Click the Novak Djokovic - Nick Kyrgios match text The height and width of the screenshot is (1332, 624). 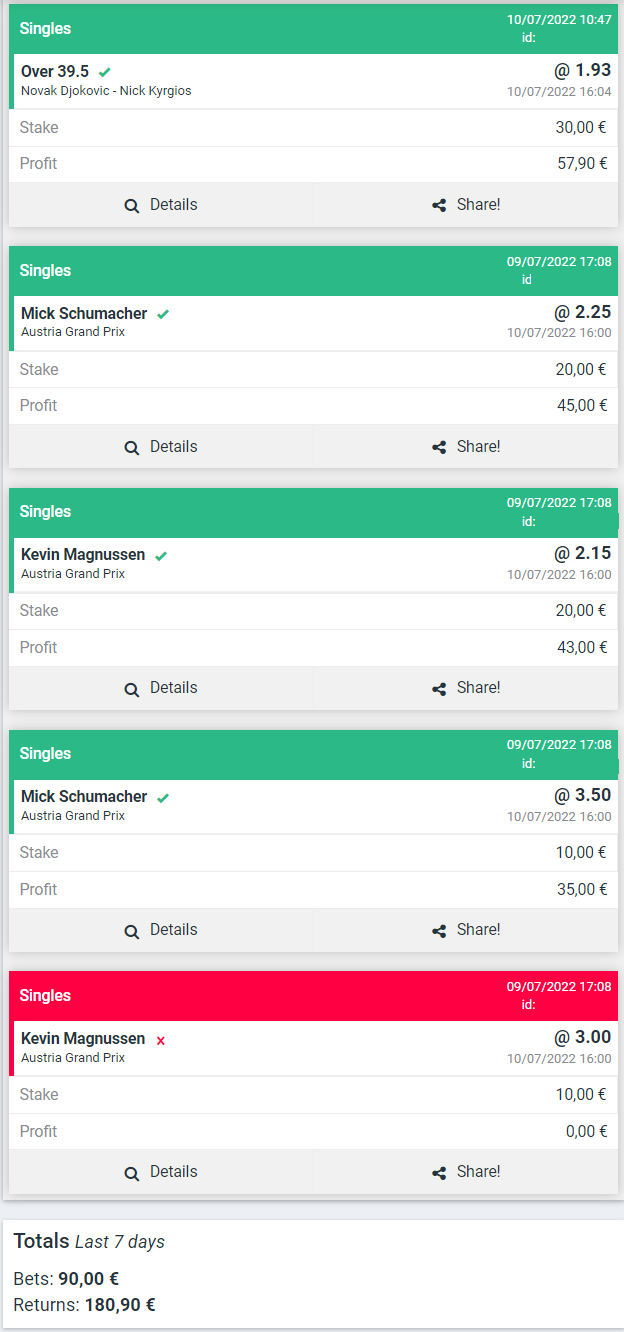106,91
